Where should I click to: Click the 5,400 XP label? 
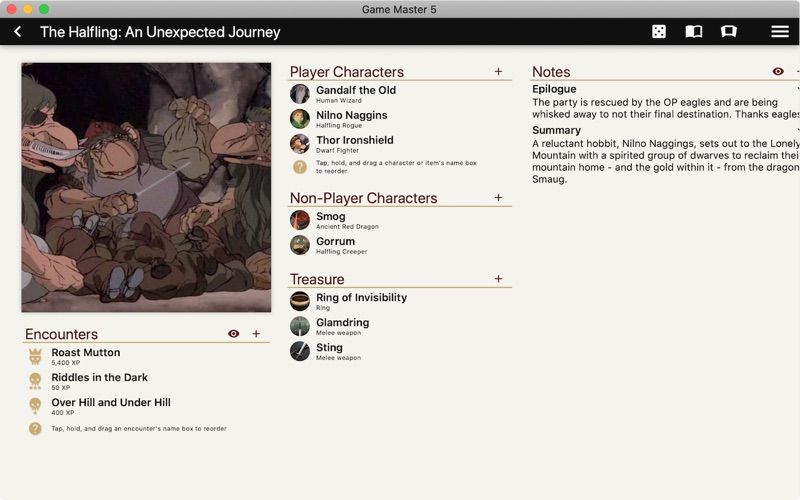click(65, 363)
